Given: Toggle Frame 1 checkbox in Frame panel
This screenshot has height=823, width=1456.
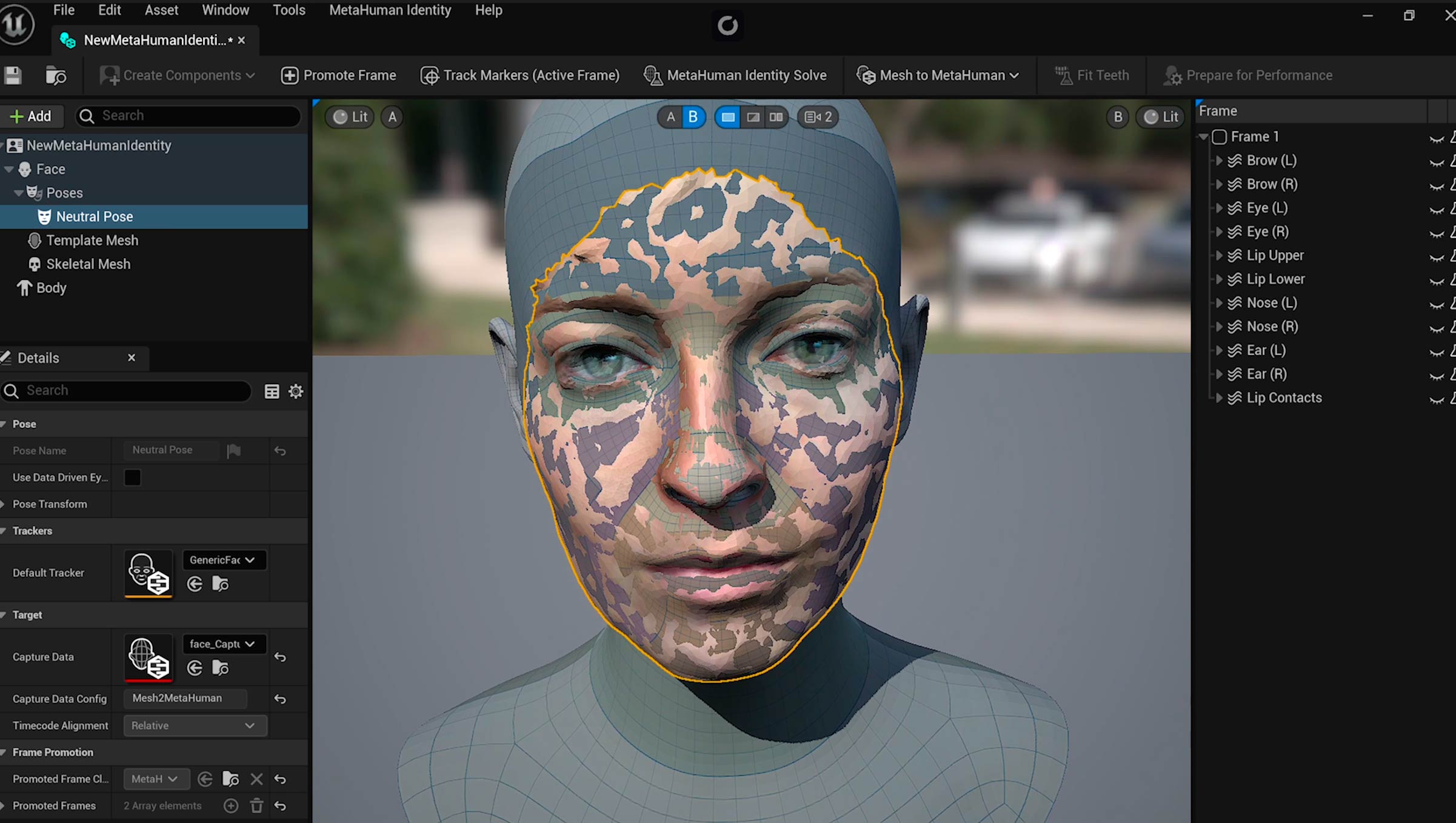Looking at the screenshot, I should (x=1219, y=137).
